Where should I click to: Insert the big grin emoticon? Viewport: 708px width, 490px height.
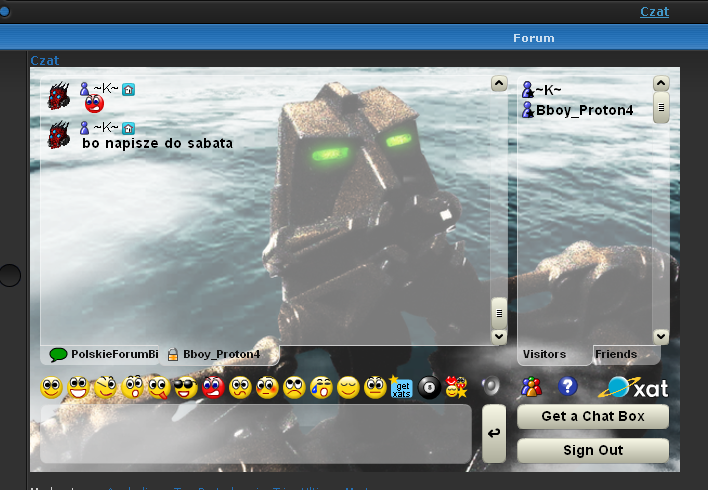coord(78,387)
